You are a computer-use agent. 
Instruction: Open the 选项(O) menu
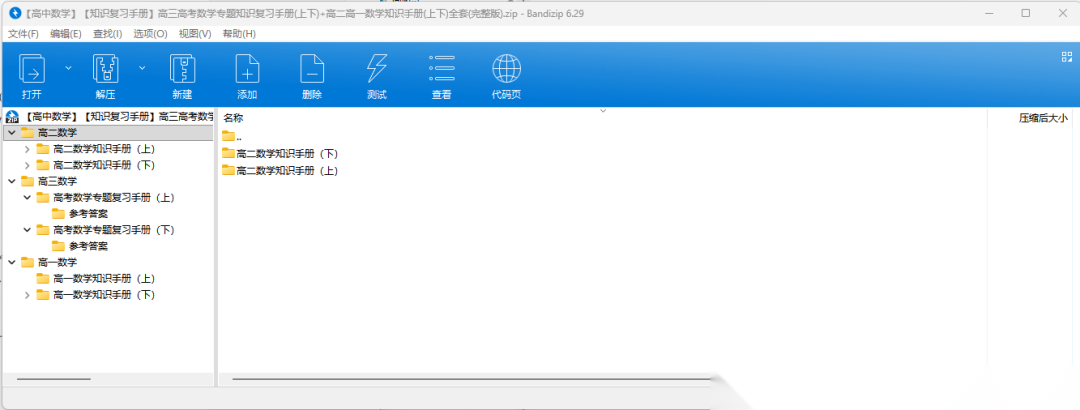(x=150, y=34)
